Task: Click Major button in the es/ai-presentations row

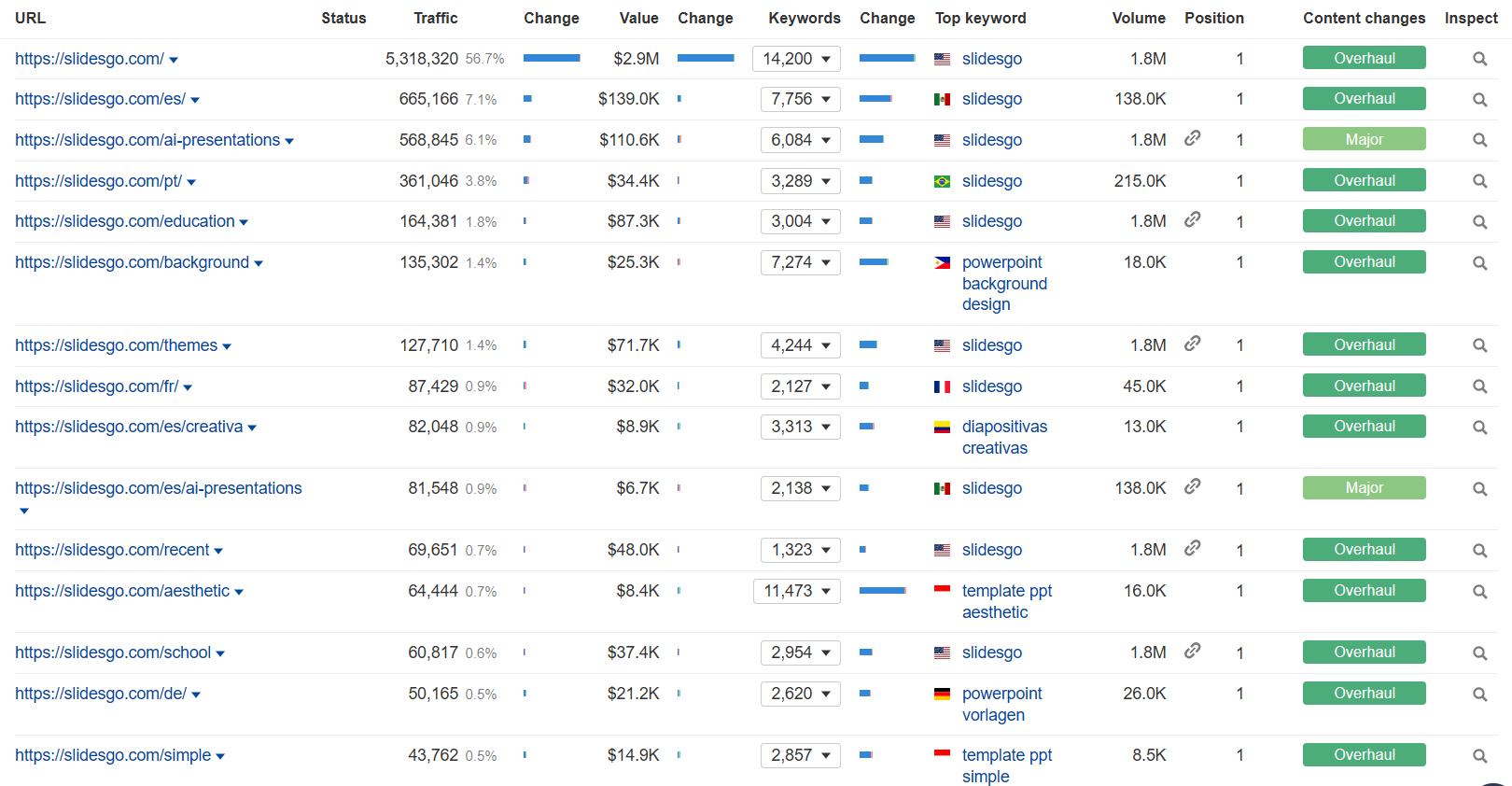Action: (1365, 487)
